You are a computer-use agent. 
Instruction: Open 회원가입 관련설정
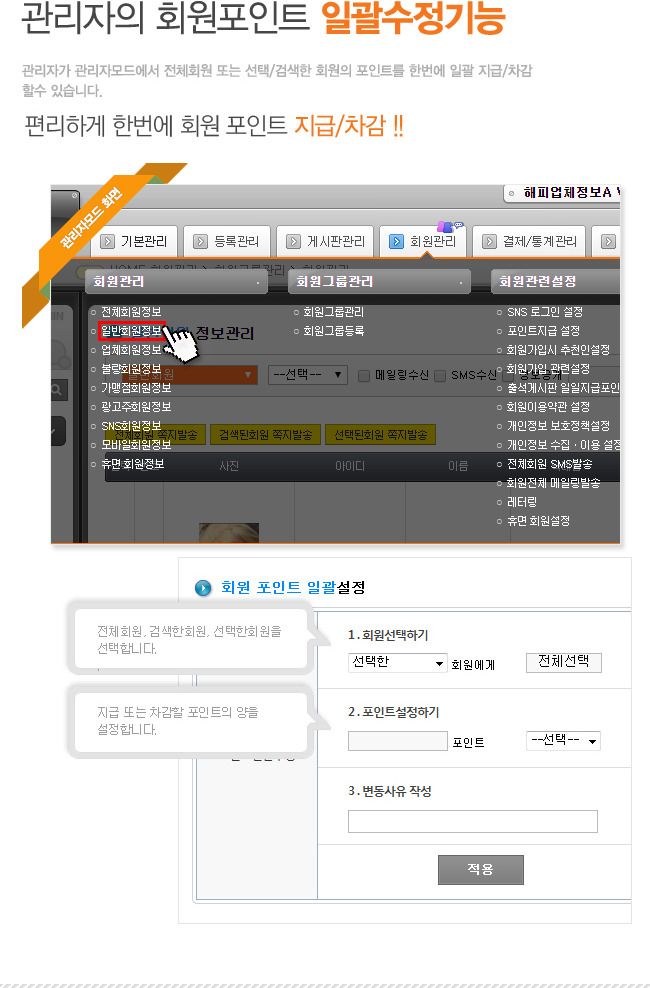click(548, 369)
